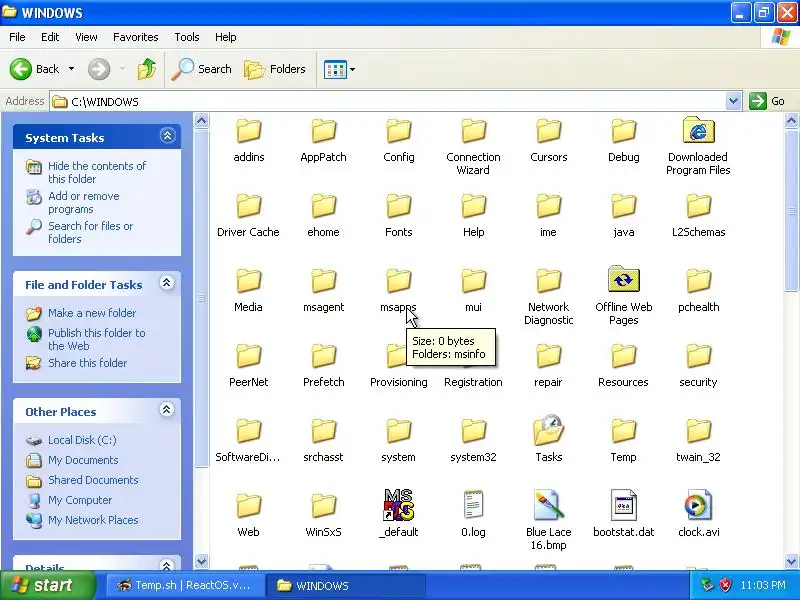Select the Downloaded Program Files folder icon
Image resolution: width=800 pixels, height=600 pixels.
click(698, 130)
